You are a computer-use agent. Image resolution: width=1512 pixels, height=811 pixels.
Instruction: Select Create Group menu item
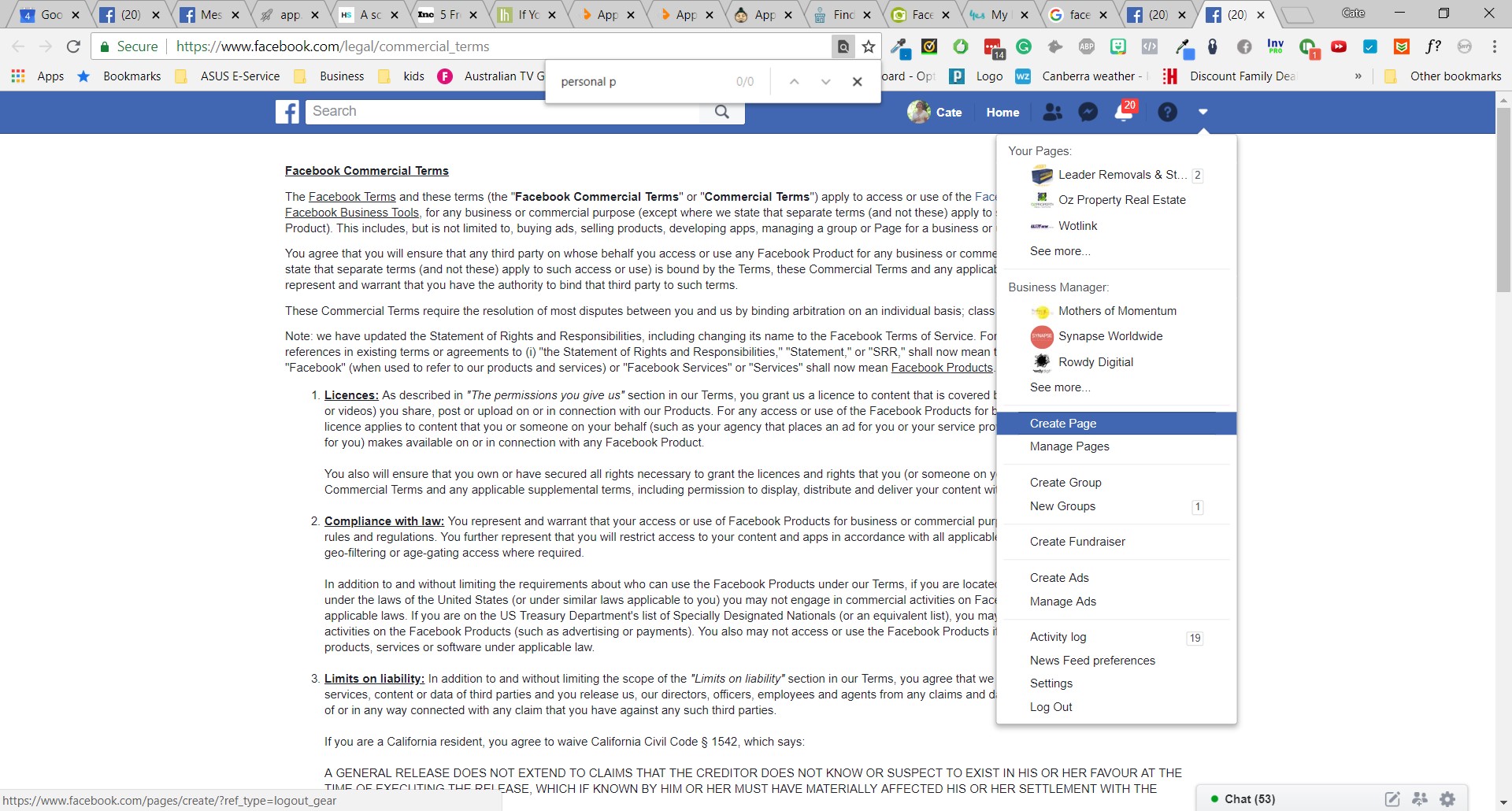click(x=1117, y=483)
